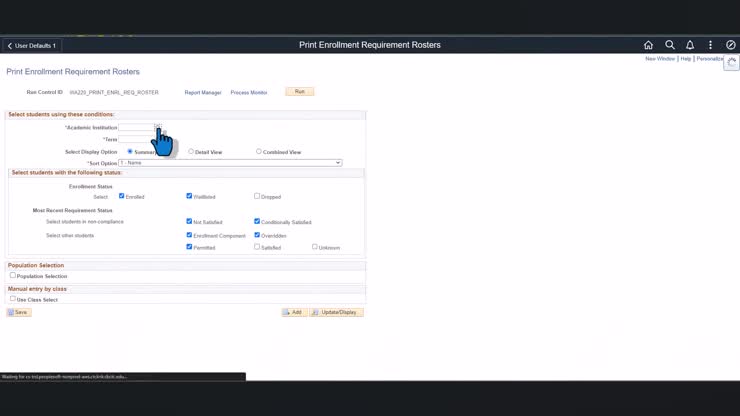This screenshot has width=740, height=416.
Task: Go to the Home page icon
Action: [x=648, y=45]
